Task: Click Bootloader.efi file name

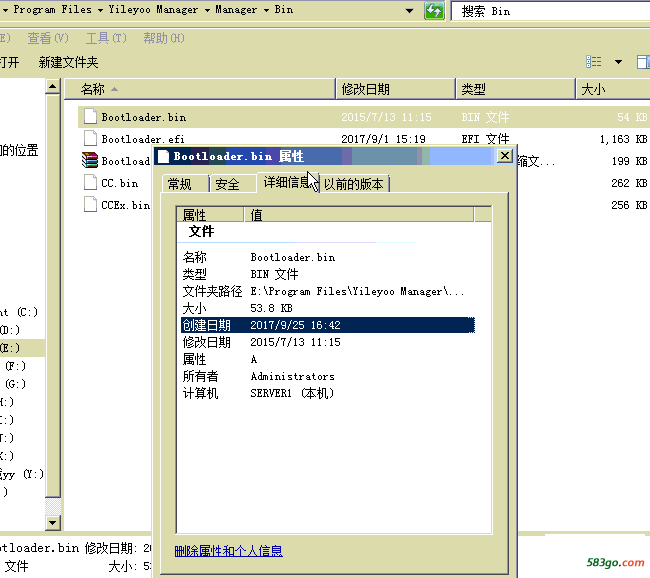Action: tap(143, 139)
